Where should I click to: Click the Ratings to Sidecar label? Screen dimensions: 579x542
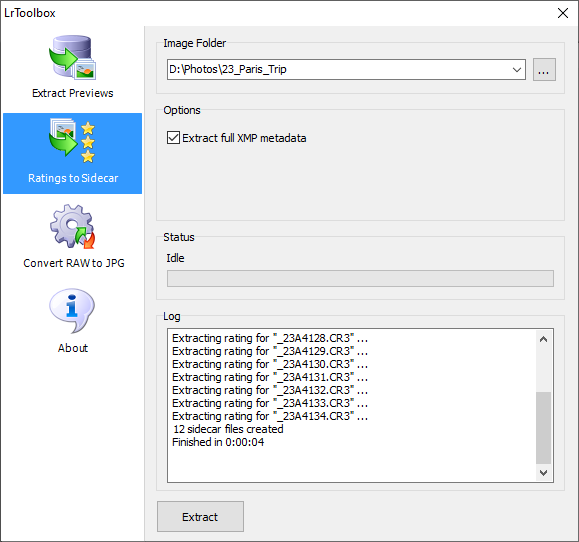pyautogui.click(x=73, y=178)
